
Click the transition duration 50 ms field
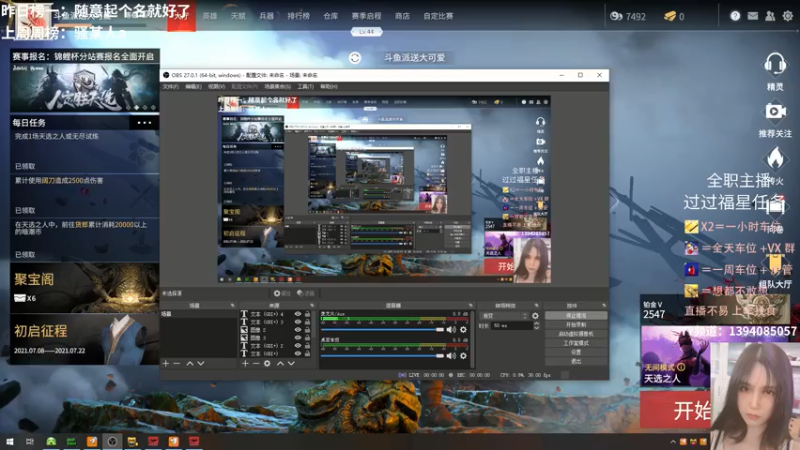coord(512,326)
